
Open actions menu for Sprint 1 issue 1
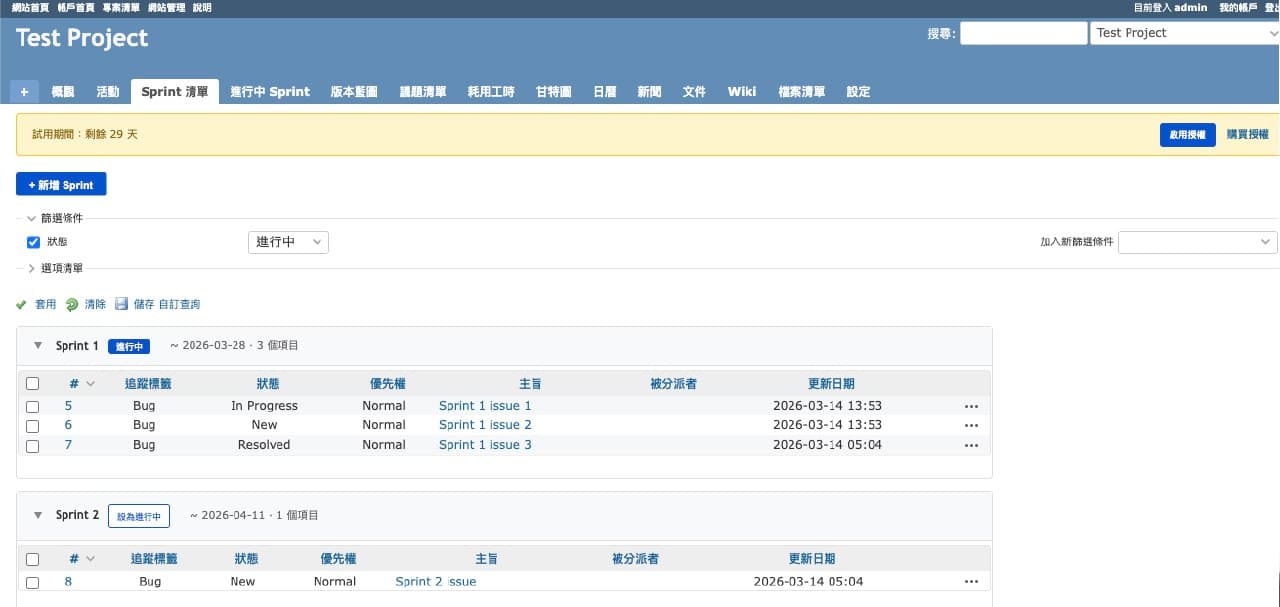970,405
